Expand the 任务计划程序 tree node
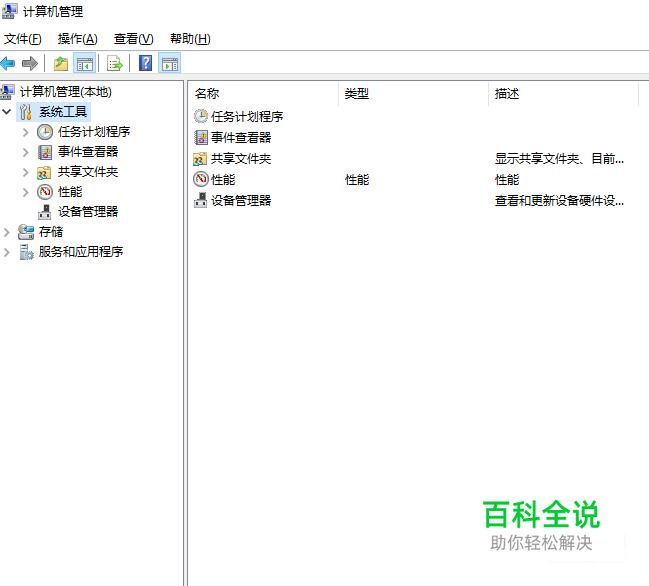 (26, 132)
